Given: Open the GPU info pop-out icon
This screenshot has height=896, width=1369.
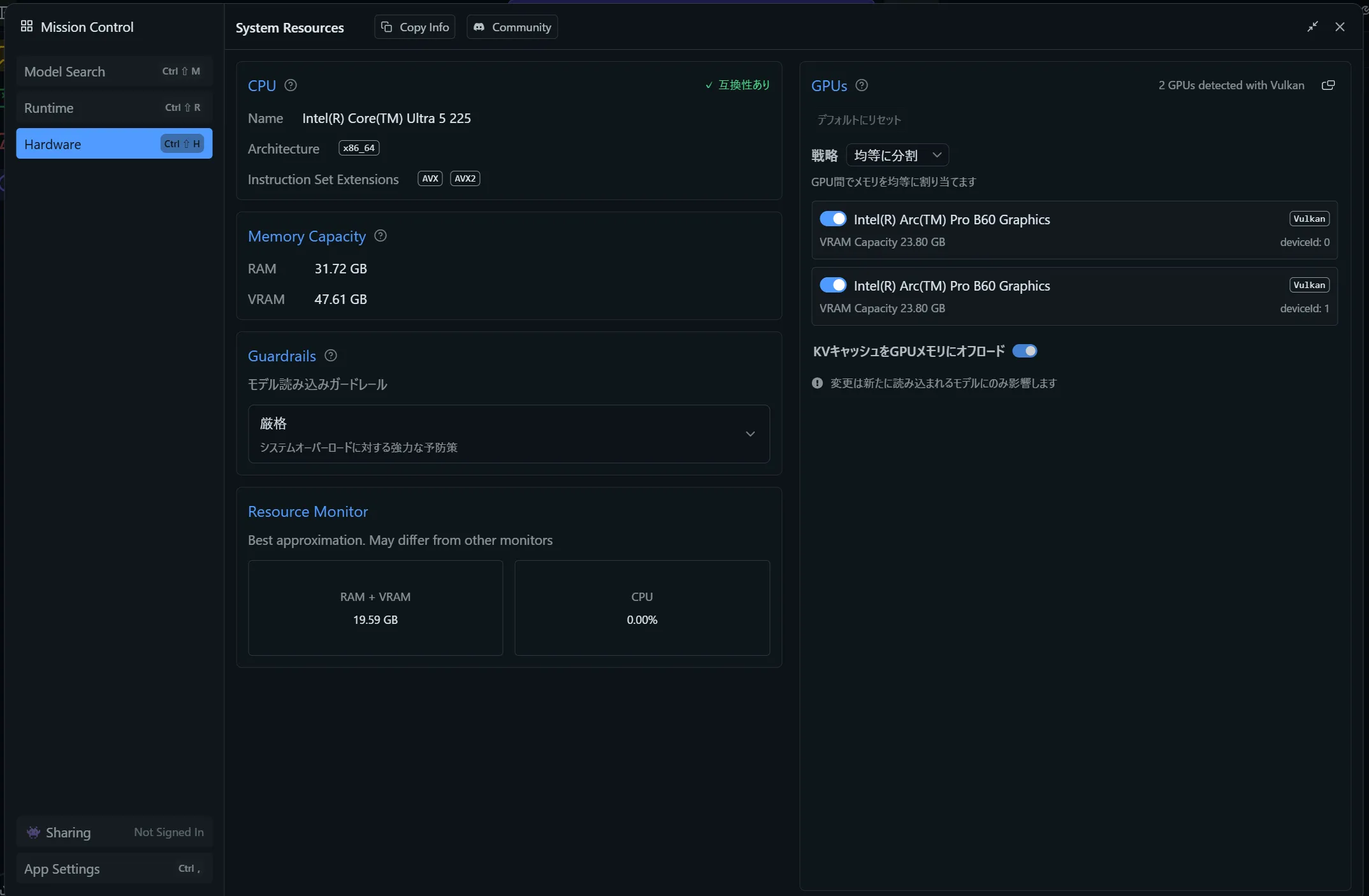Looking at the screenshot, I should click(x=1328, y=85).
